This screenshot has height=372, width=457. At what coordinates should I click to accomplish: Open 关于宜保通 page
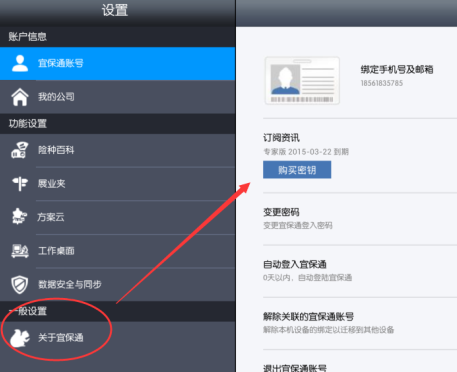[x=117, y=338]
